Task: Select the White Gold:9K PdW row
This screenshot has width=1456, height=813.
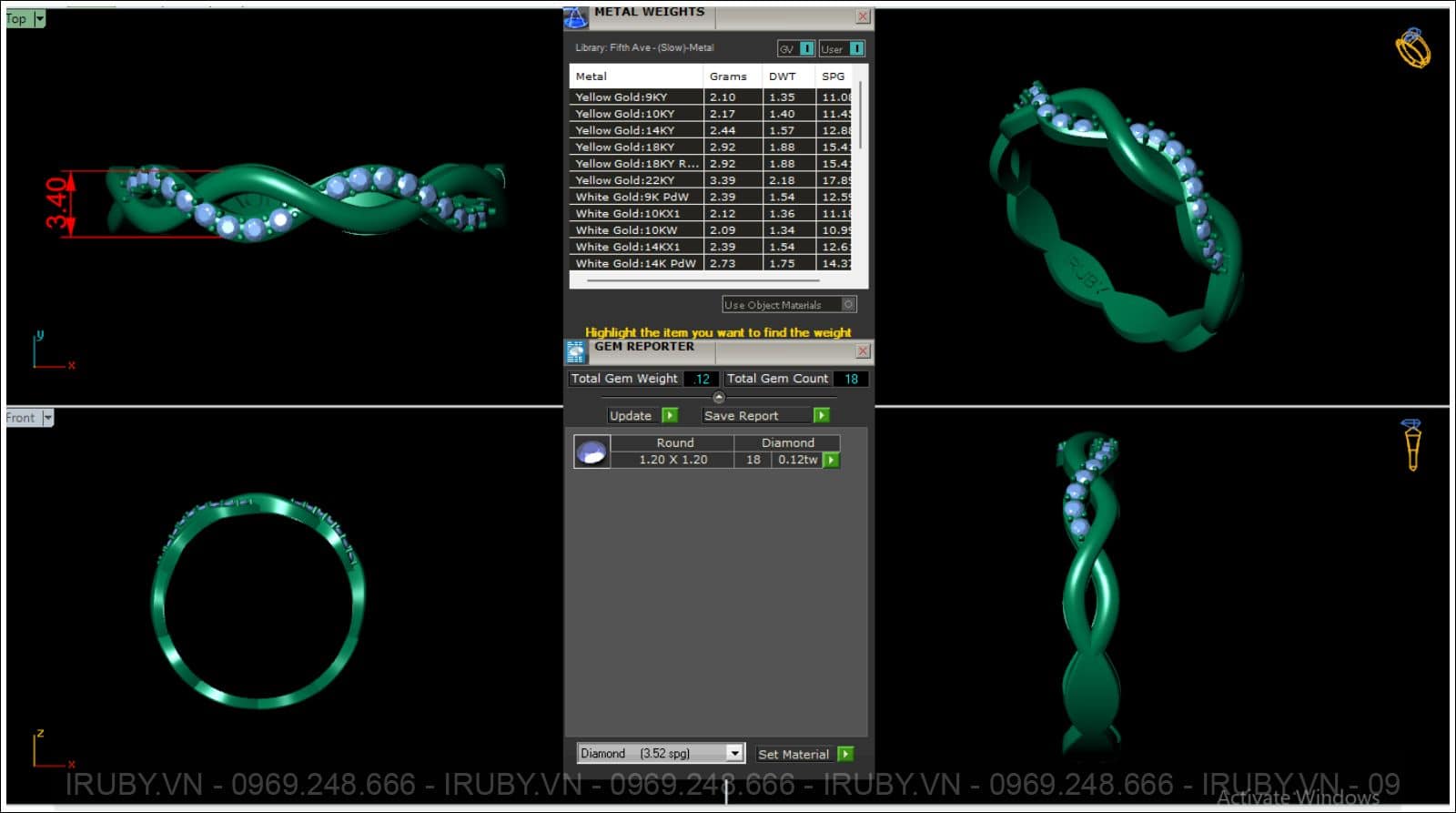Action: pyautogui.click(x=711, y=197)
